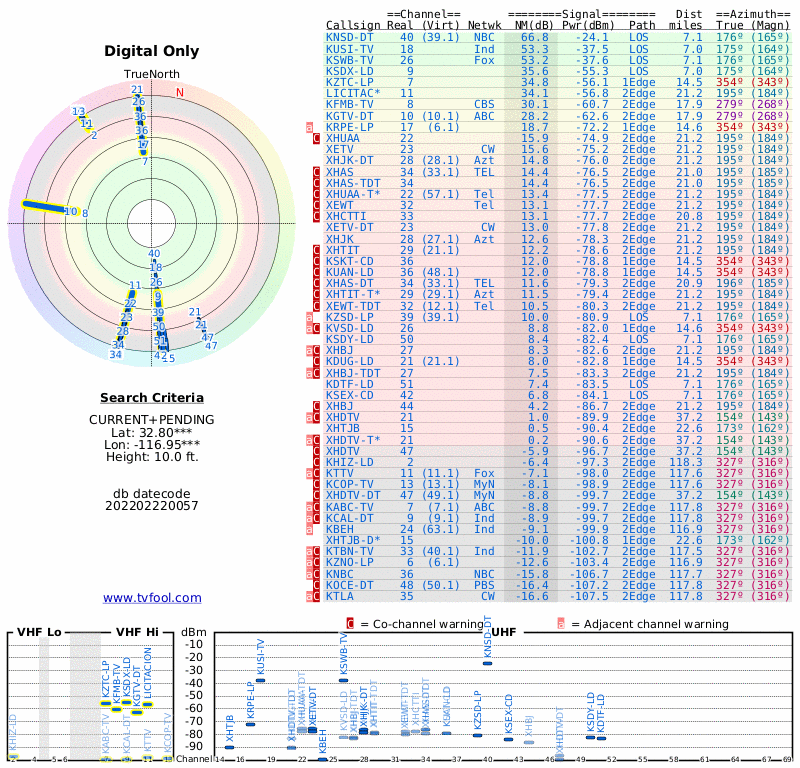Click the 66.8 NM value for KNSD-DT
The height and width of the screenshot is (768, 800).
[x=535, y=38]
